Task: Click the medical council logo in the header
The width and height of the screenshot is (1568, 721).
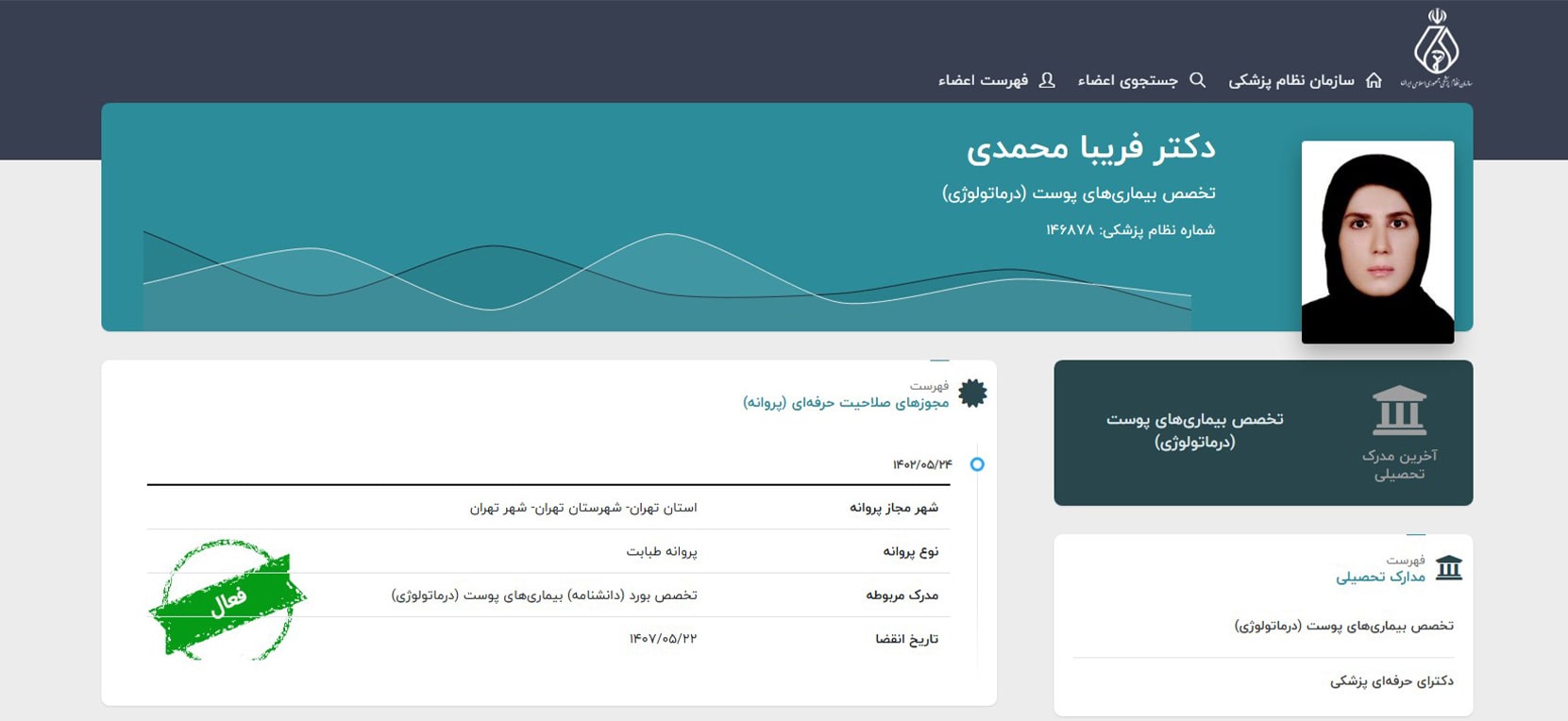Action: coord(1436,47)
